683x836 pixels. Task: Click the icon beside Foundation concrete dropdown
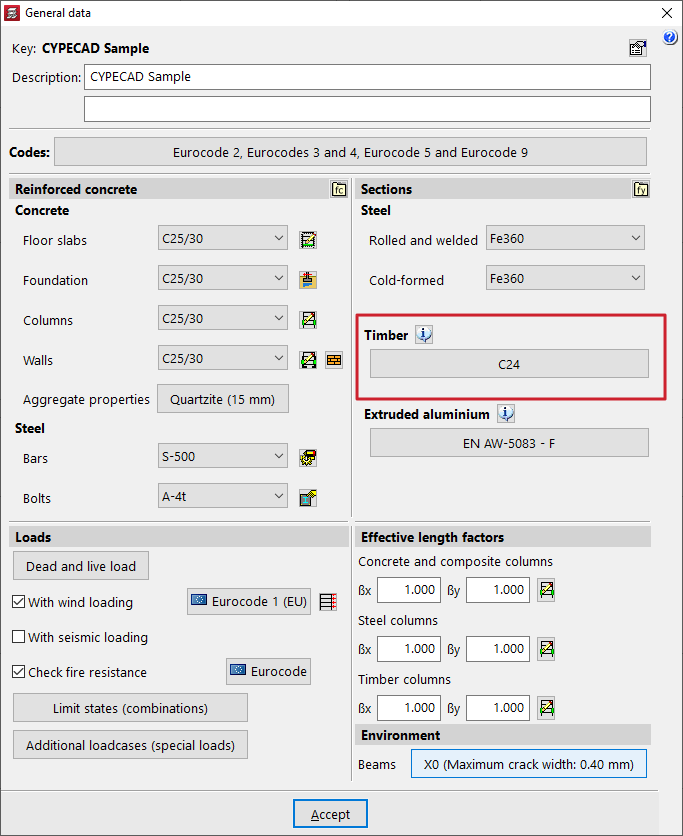pyautogui.click(x=308, y=280)
